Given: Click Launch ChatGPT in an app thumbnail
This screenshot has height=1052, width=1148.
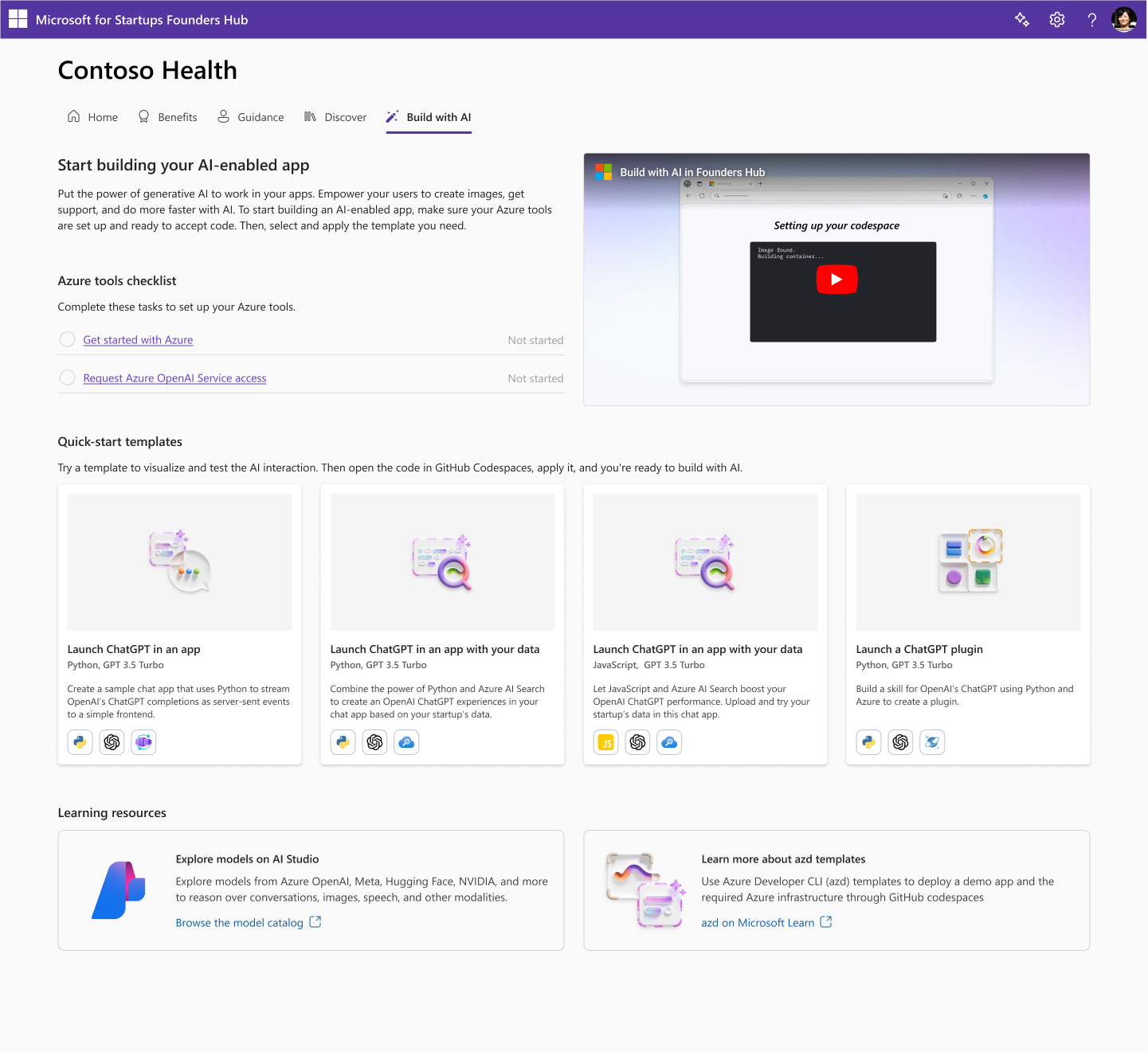Looking at the screenshot, I should (x=179, y=562).
